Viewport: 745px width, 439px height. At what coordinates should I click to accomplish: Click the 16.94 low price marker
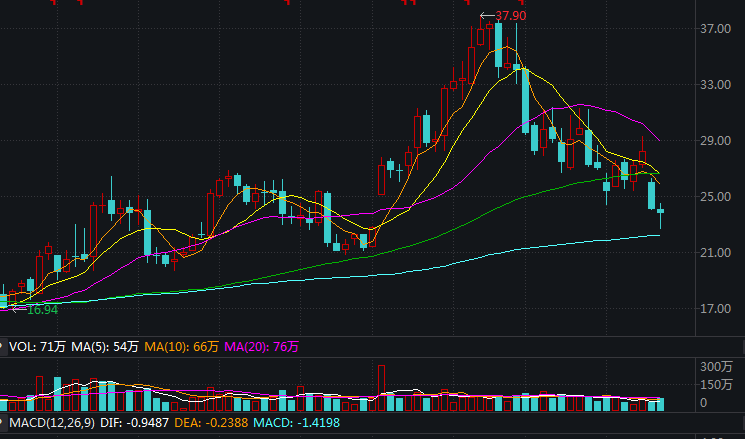click(x=41, y=310)
